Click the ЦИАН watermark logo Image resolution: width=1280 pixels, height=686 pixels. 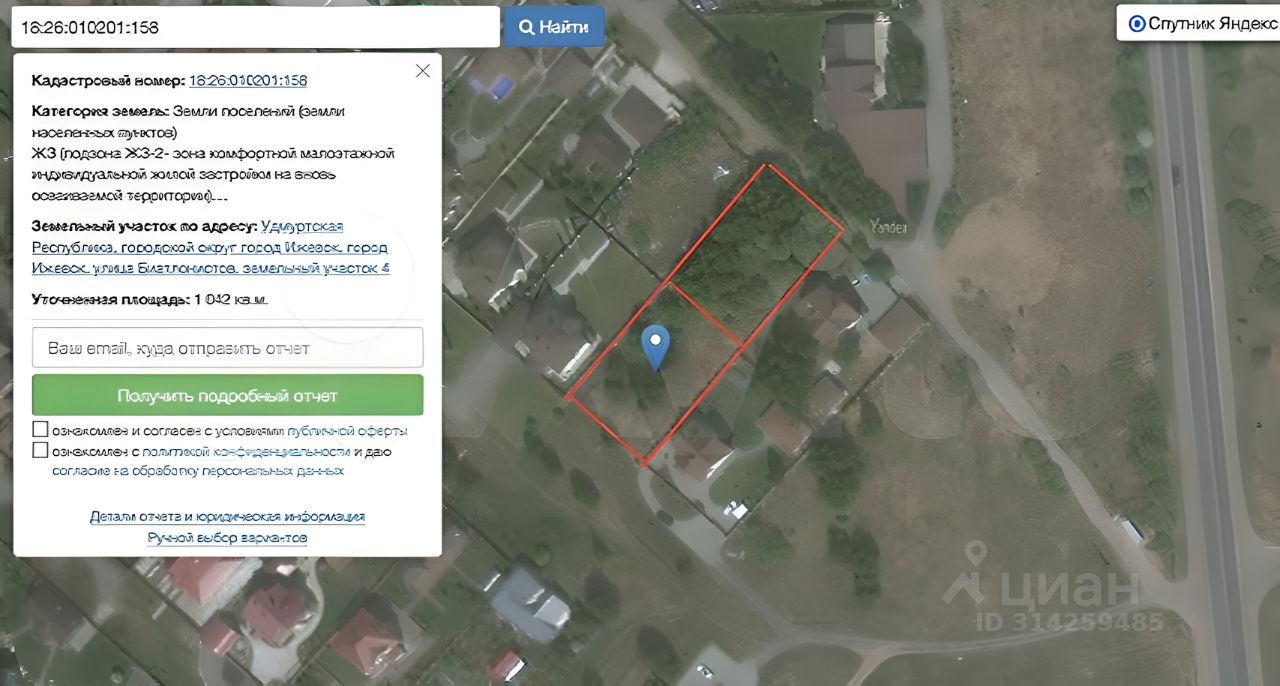(1040, 588)
